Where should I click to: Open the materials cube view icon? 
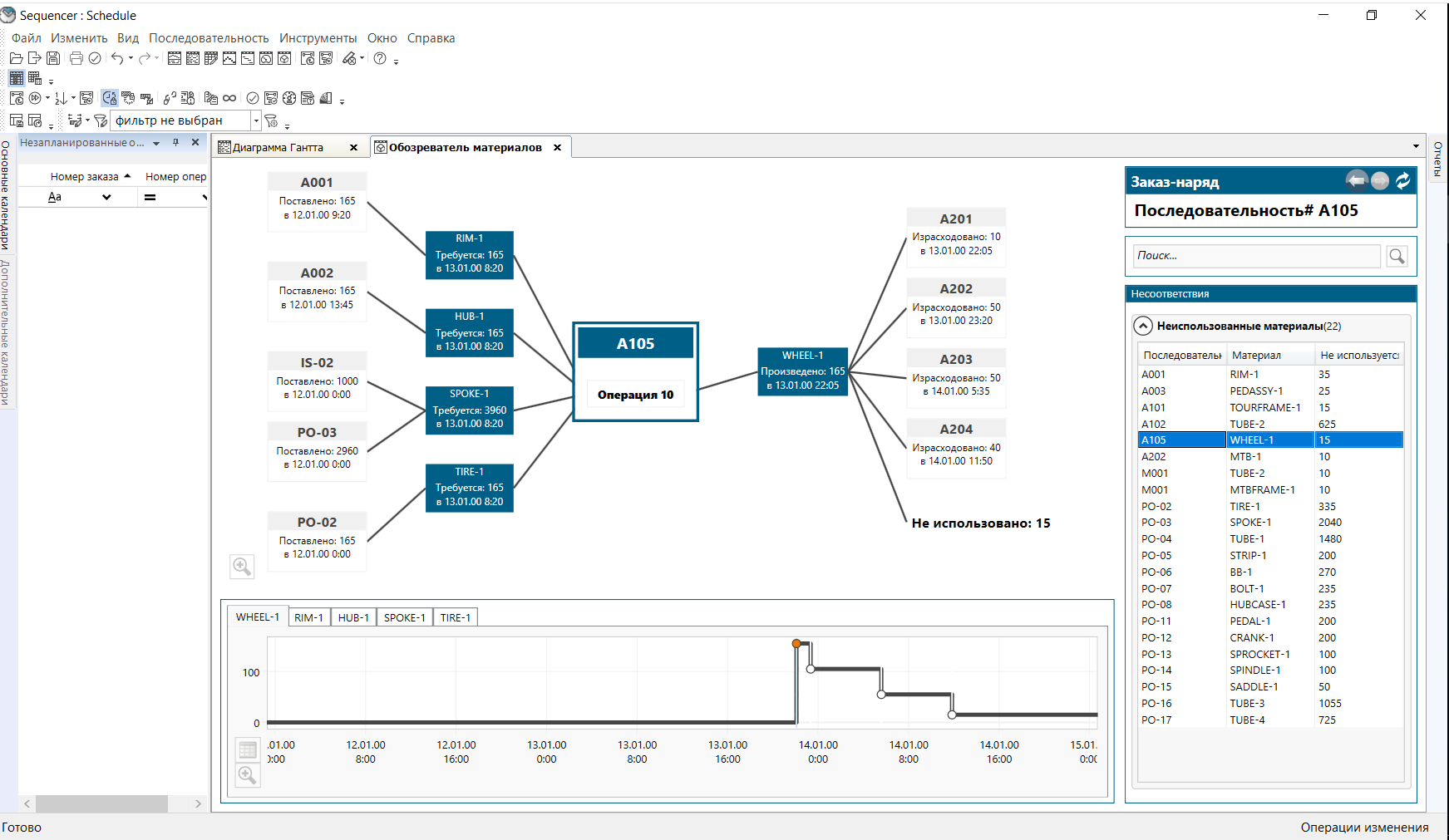(x=284, y=58)
